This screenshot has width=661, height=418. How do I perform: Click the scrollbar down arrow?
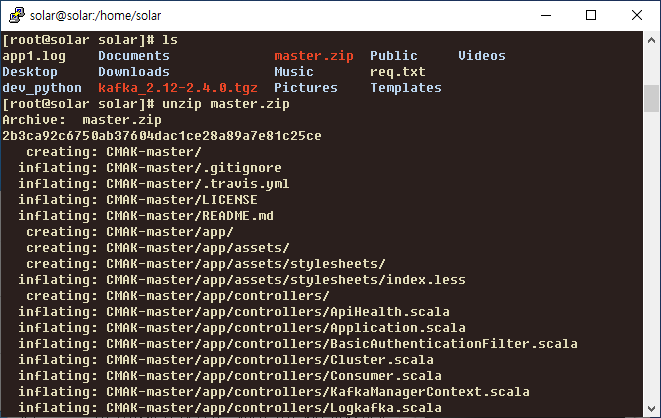[651, 409]
